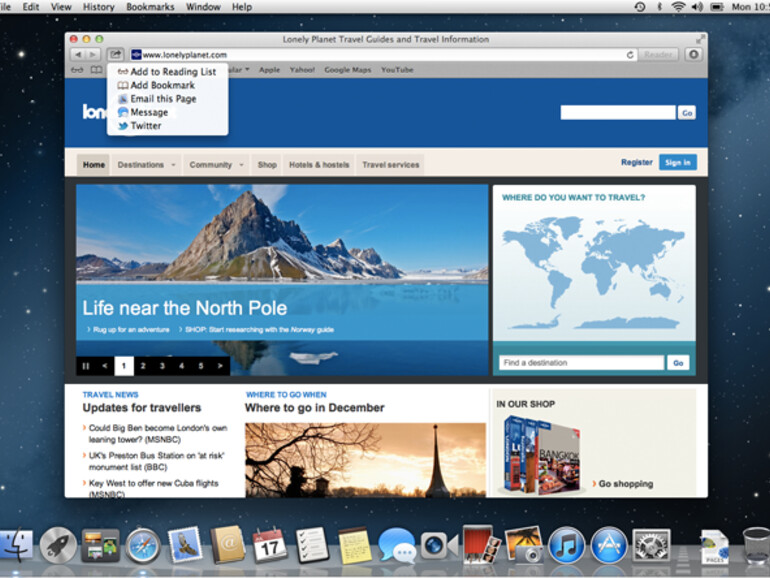Open Mission Control in the Dock
This screenshot has height=578, width=770.
pyautogui.click(x=100, y=545)
